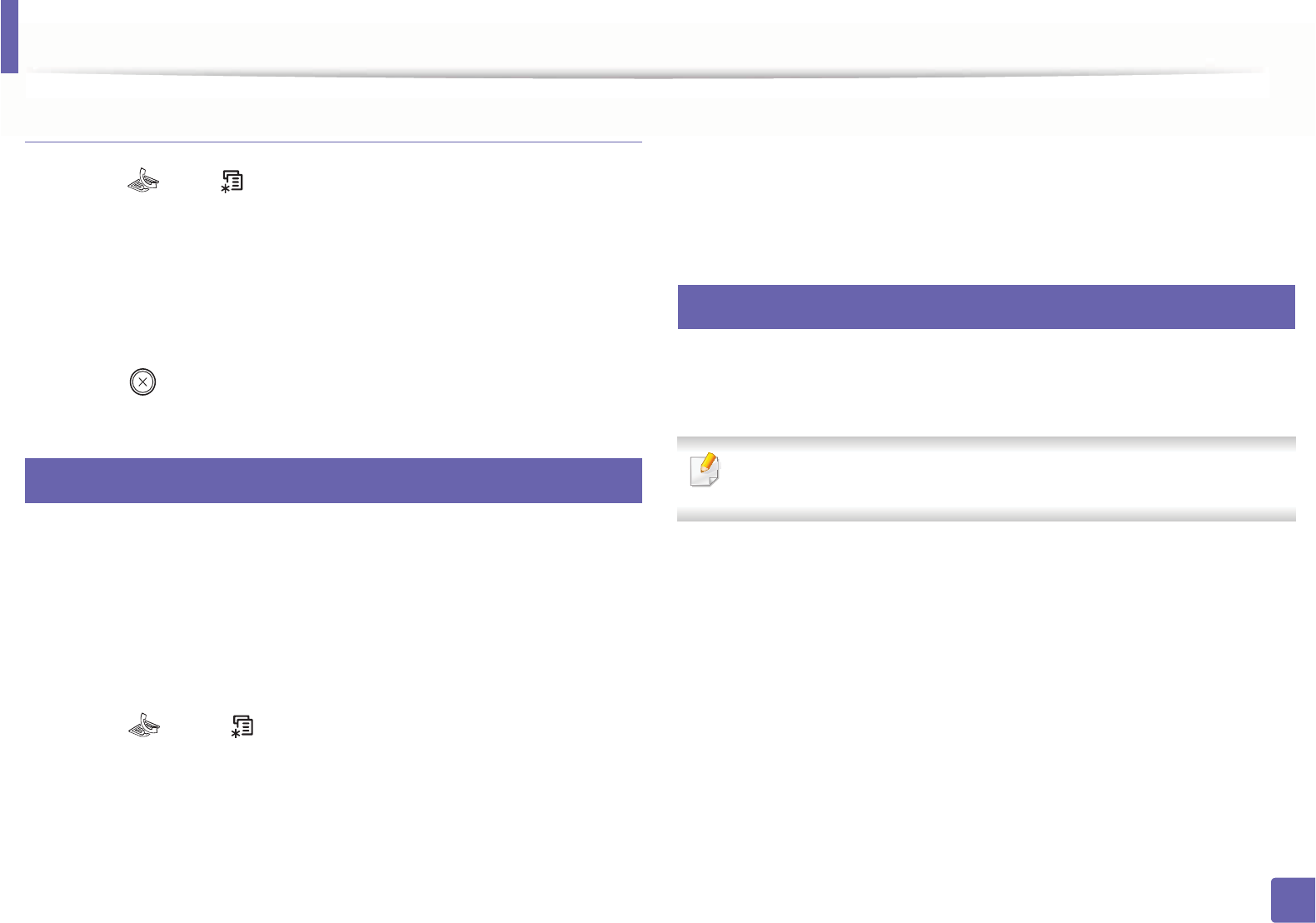Click the gray bottom border of the note box
Screen dimensions: 1316x923
[986, 516]
